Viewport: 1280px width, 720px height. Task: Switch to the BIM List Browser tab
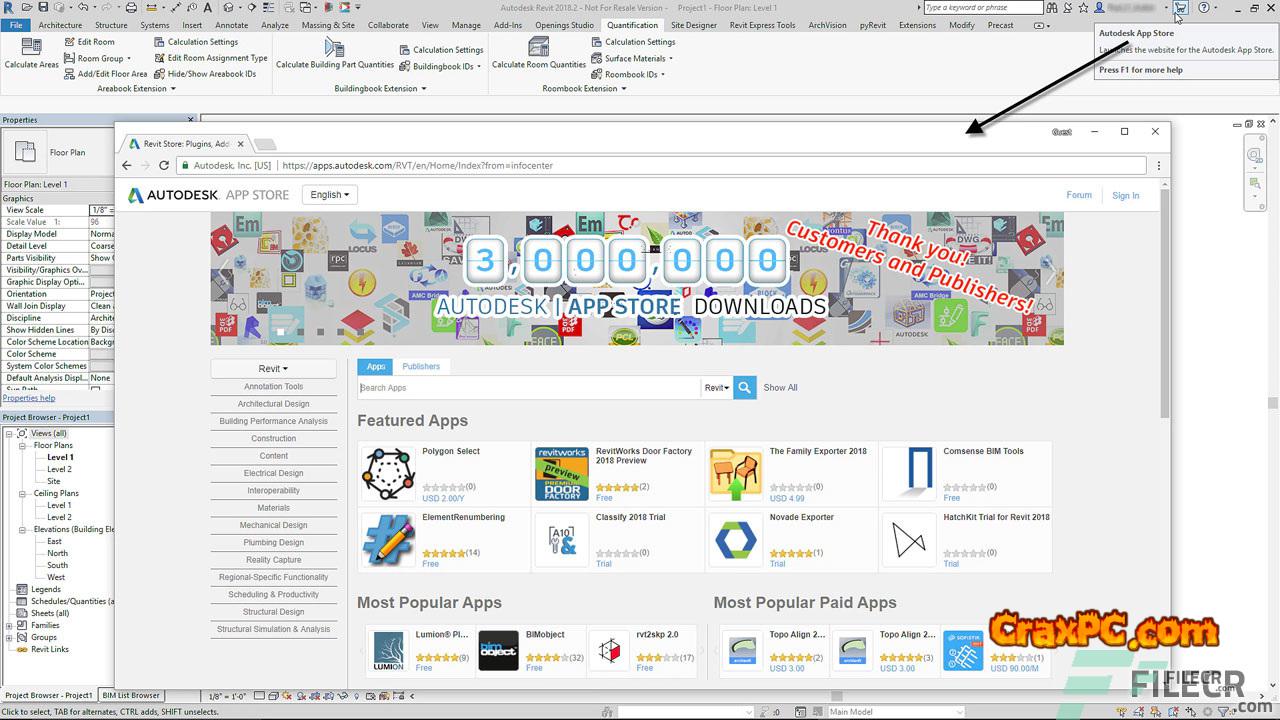131,695
